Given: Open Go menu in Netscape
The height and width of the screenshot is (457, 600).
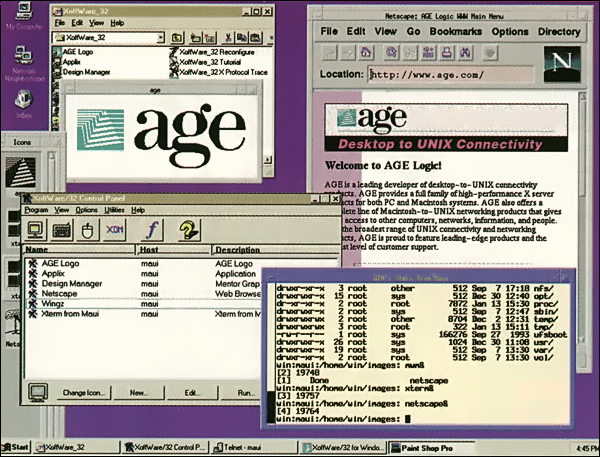Looking at the screenshot, I should (413, 31).
